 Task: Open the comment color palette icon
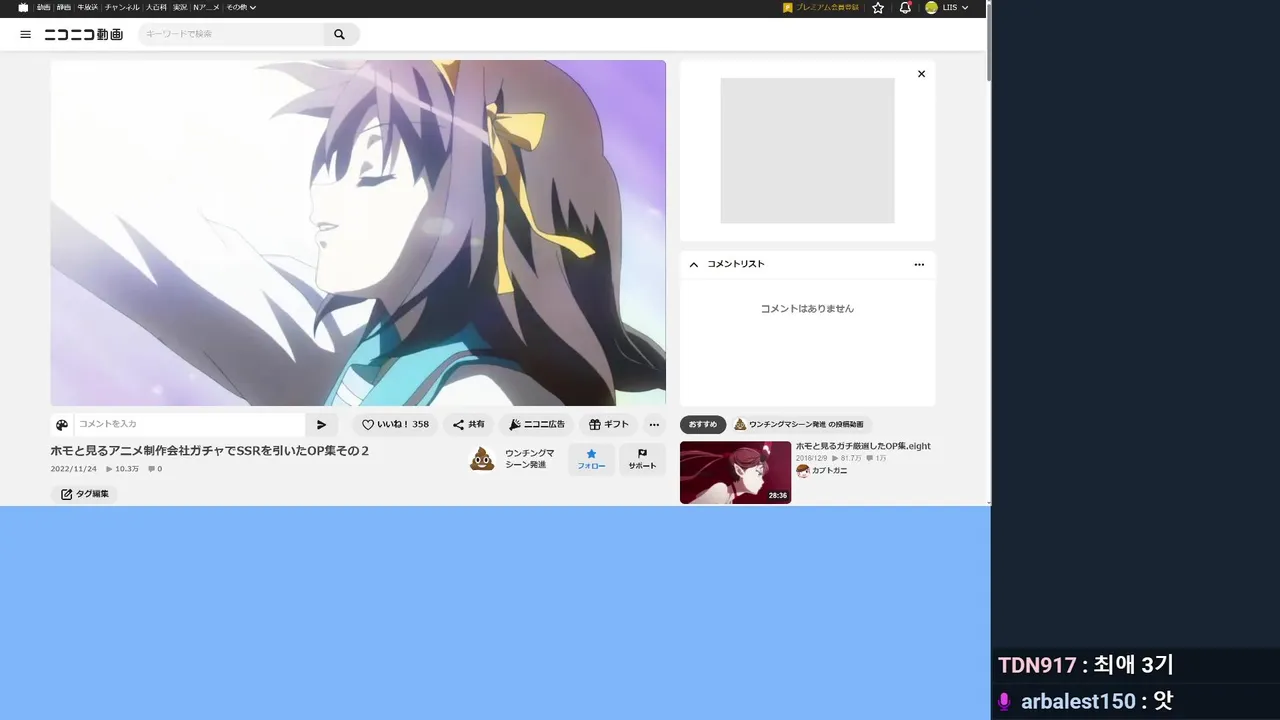(62, 424)
